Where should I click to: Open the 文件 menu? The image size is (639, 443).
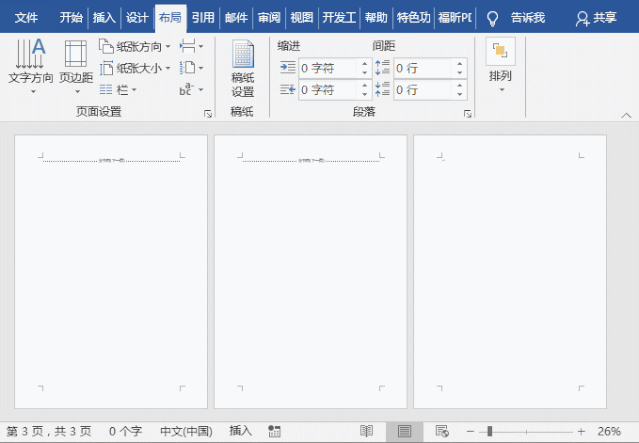(26, 18)
